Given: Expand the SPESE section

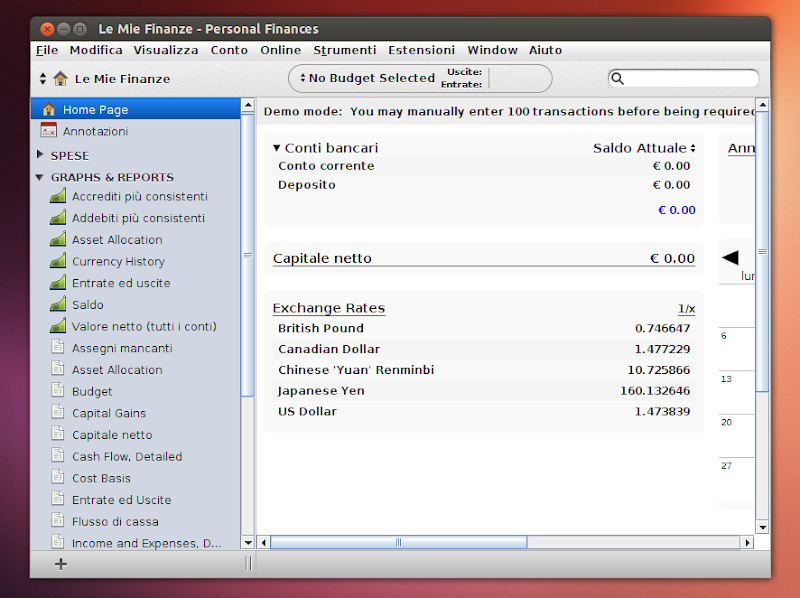Looking at the screenshot, I should [40, 155].
